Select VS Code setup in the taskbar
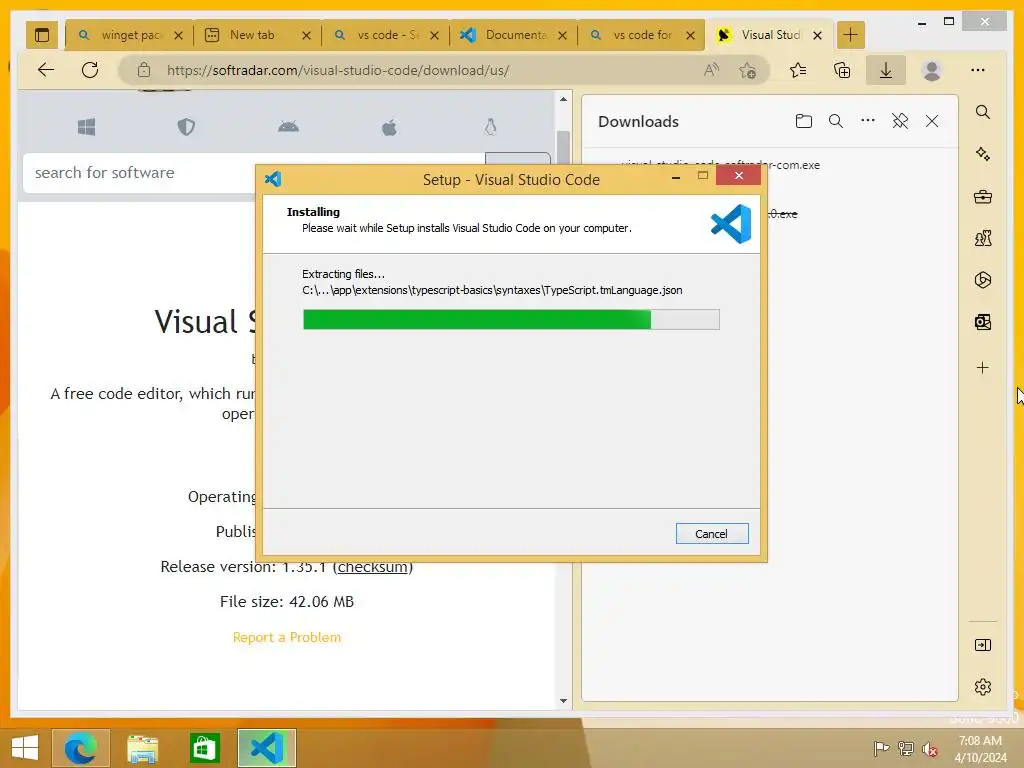 [x=266, y=748]
